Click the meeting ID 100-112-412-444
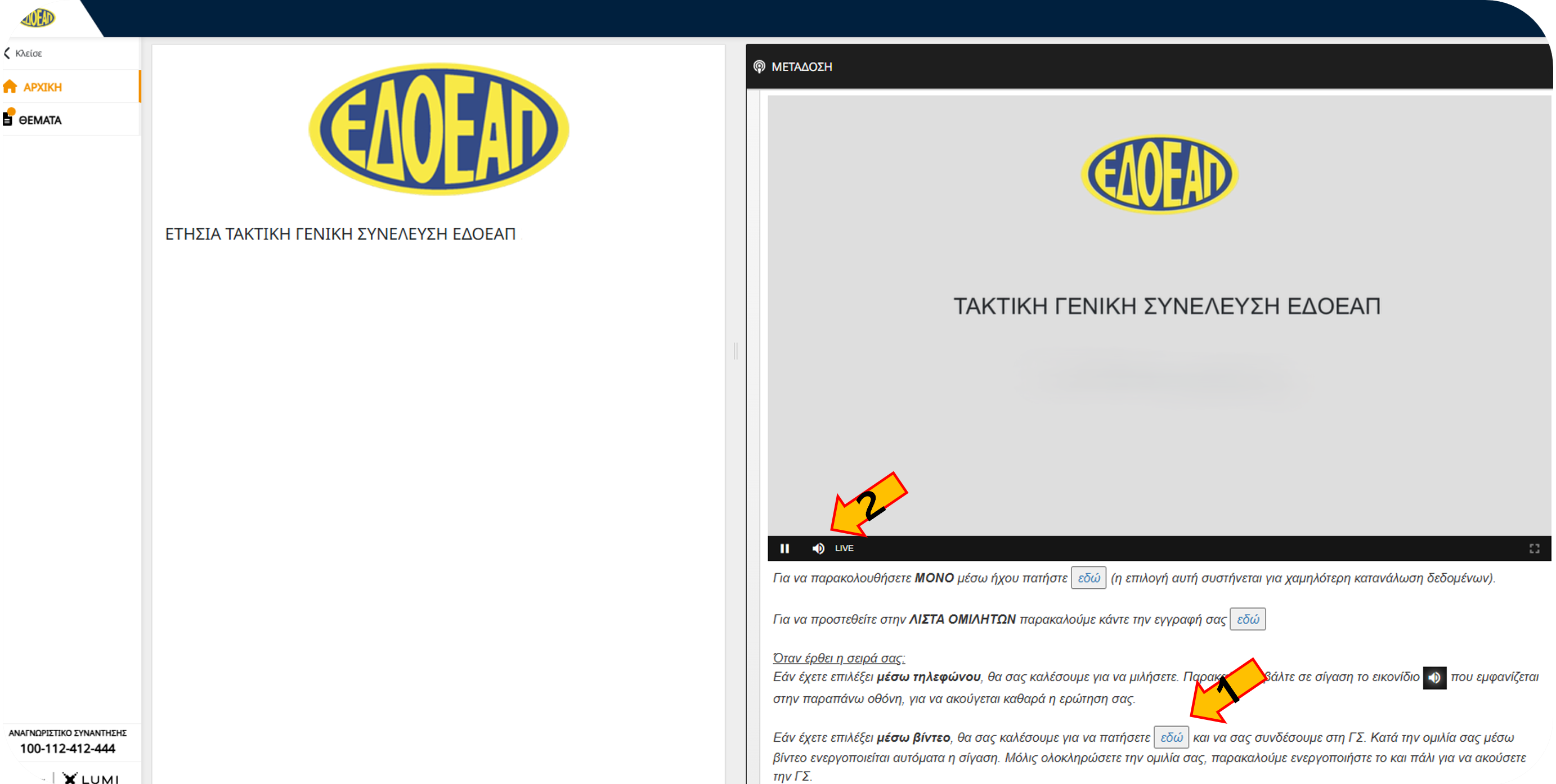This screenshot has height=784, width=1556. tap(68, 749)
